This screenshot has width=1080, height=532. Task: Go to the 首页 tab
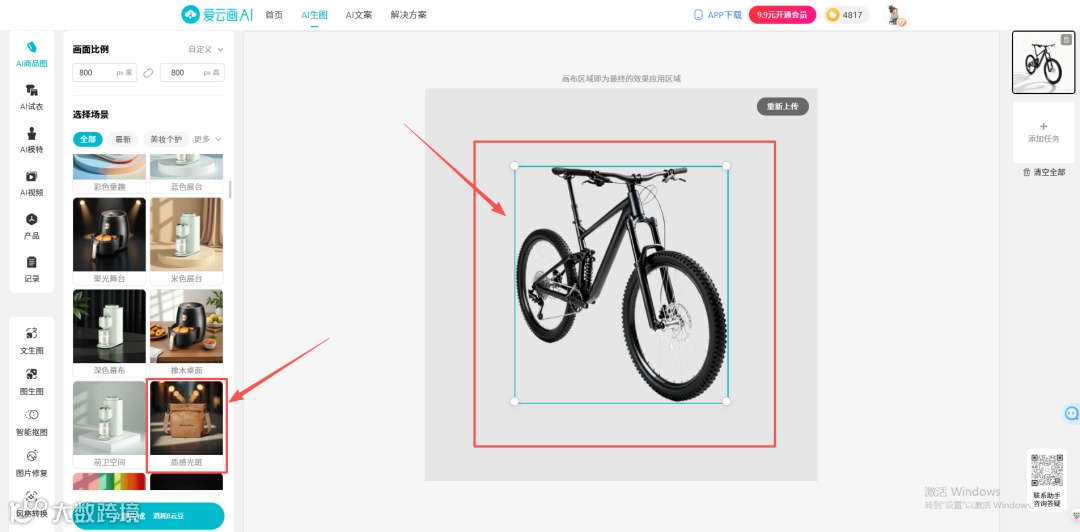coord(274,14)
